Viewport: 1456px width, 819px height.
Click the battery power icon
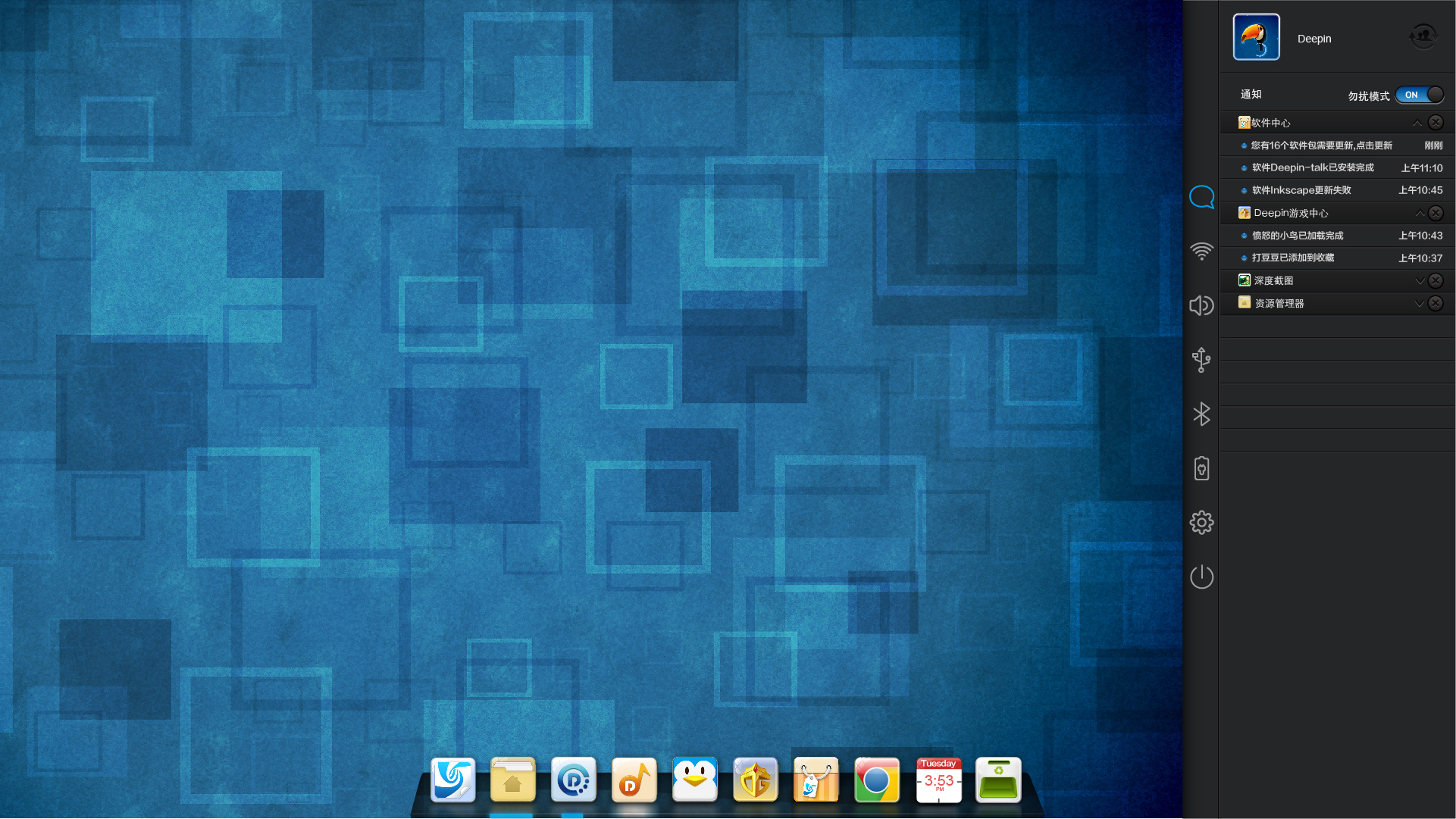point(1201,468)
